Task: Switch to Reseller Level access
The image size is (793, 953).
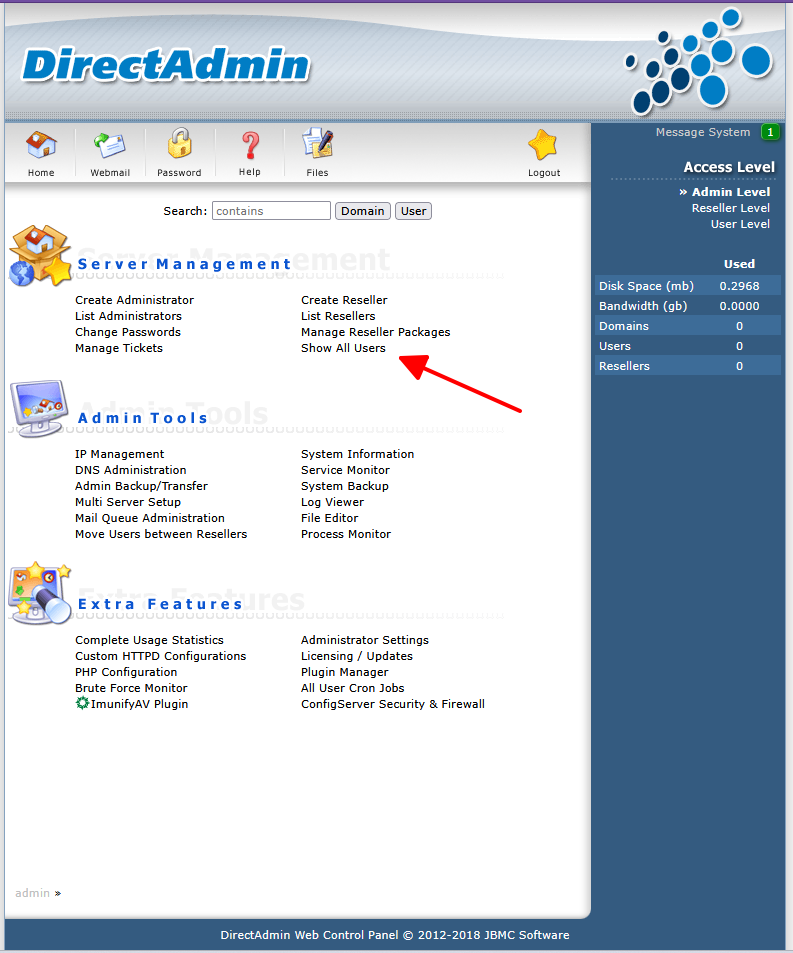Action: coord(730,208)
